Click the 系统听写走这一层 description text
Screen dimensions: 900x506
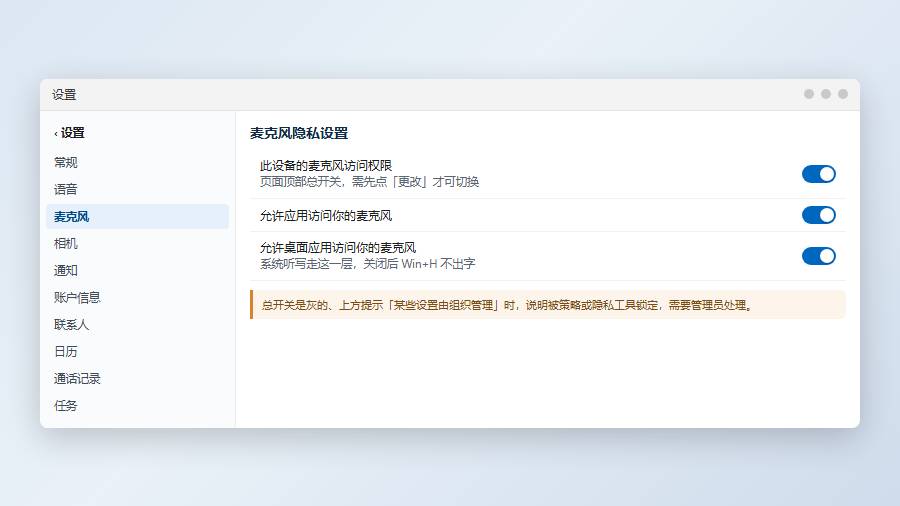(367, 264)
